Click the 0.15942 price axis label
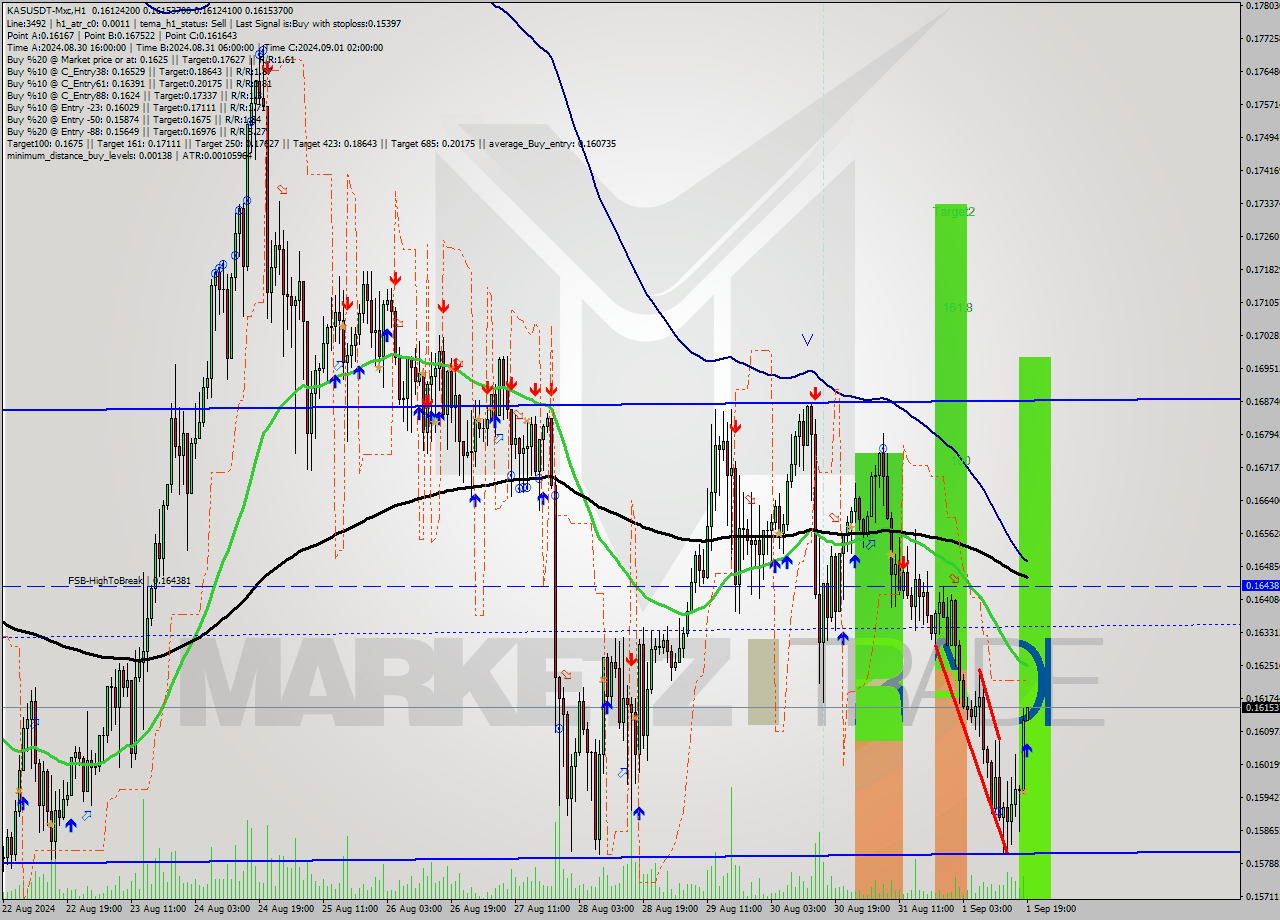 (1261, 797)
